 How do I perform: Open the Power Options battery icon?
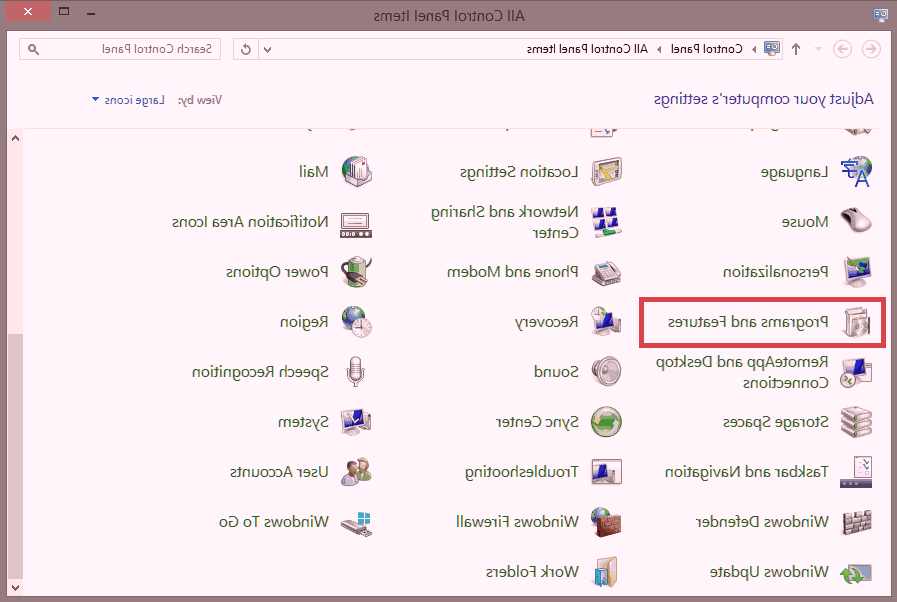coord(356,271)
